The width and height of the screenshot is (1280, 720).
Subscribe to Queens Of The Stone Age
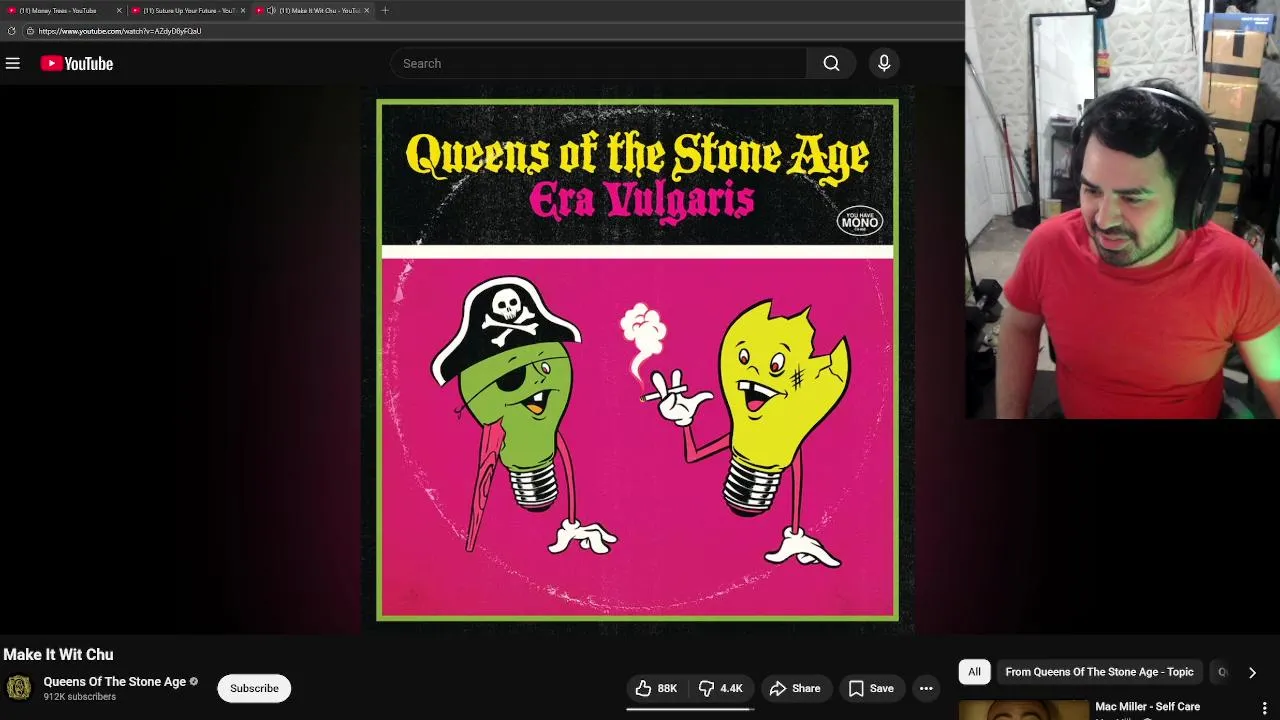(x=254, y=688)
